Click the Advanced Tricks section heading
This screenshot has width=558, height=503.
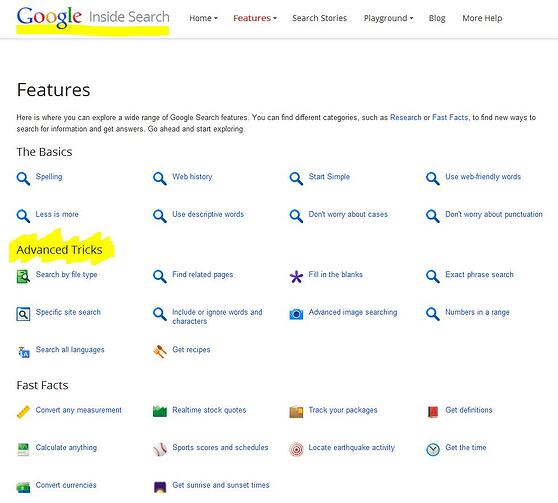(59, 250)
